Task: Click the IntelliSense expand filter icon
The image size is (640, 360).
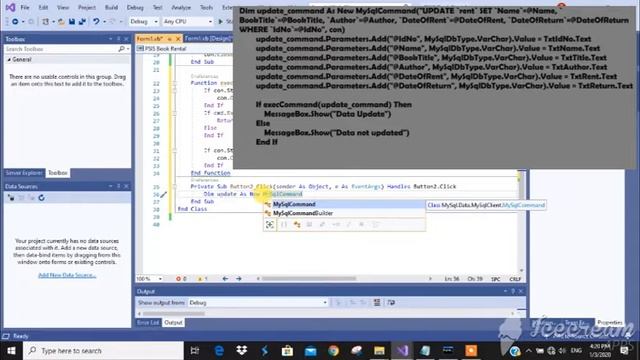Action: pyautogui.click(x=270, y=224)
